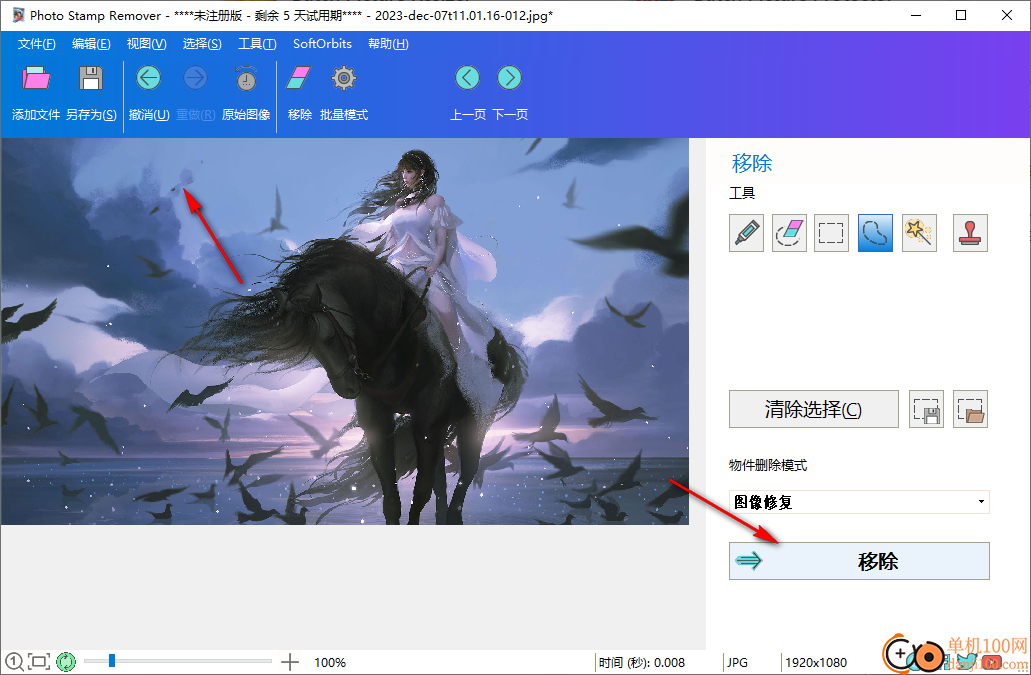Click the 添加文件 folder icon
1031x675 pixels.
(36, 78)
